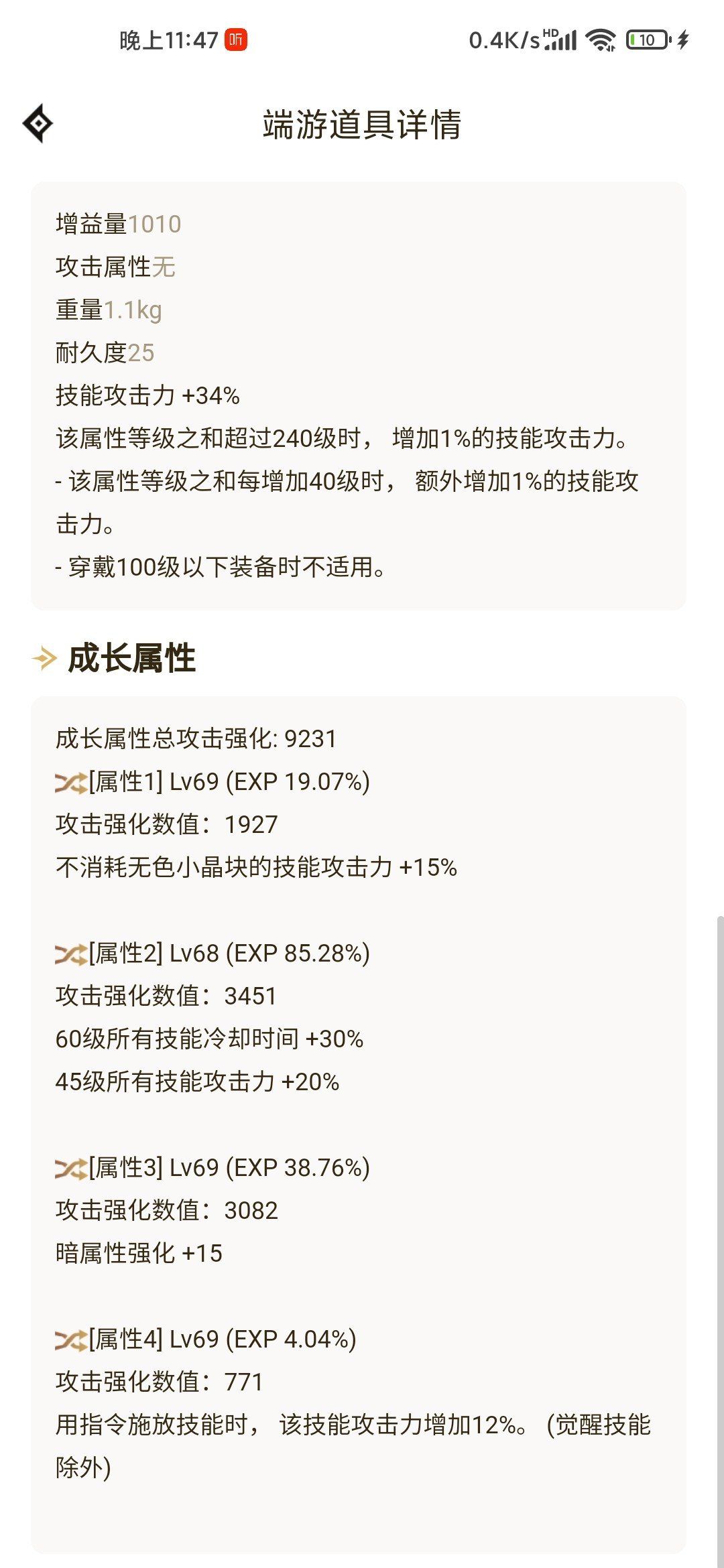Tap the 晚上11:47 clock in status bar
The image size is (724, 1568).
169,40
